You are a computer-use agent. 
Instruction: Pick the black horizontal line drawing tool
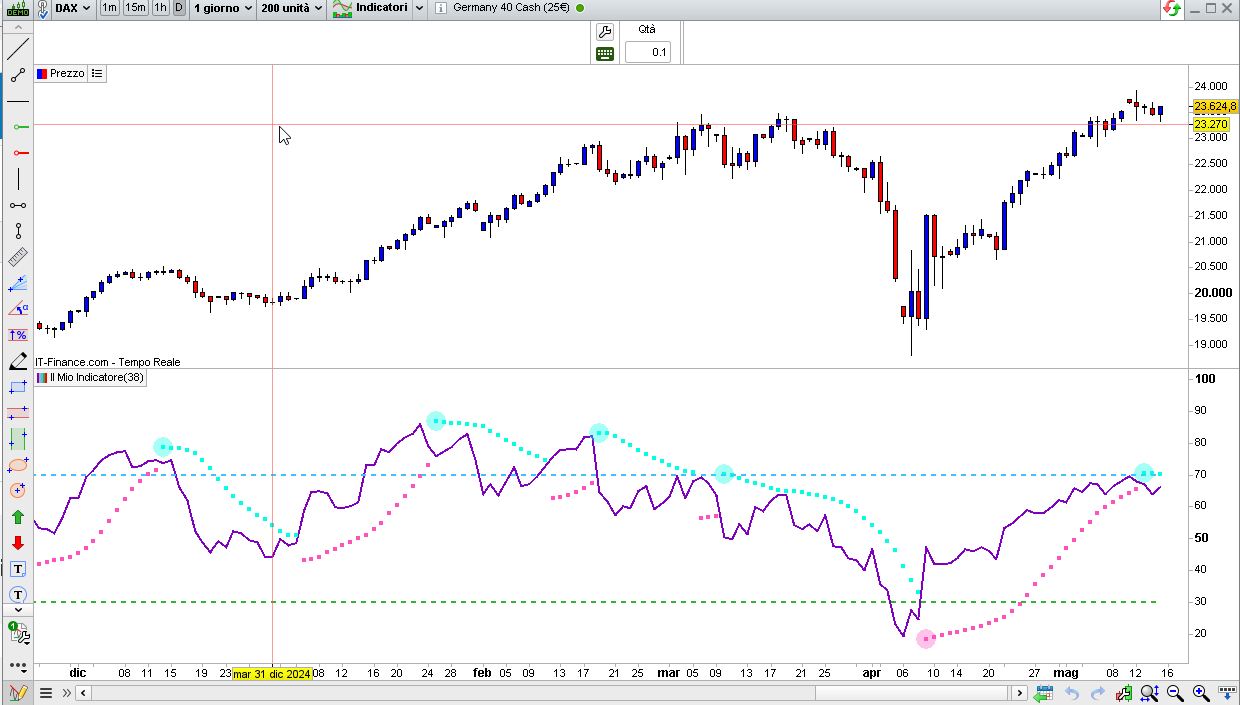pyautogui.click(x=18, y=101)
